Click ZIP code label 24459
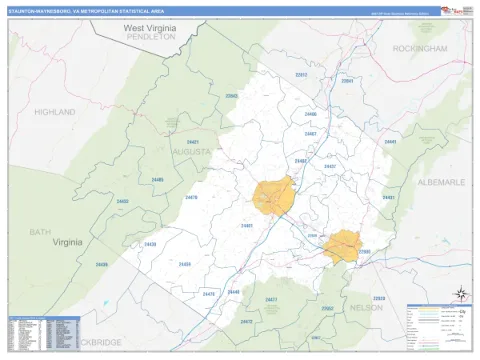The height and width of the screenshot is (360, 480). [x=184, y=264]
